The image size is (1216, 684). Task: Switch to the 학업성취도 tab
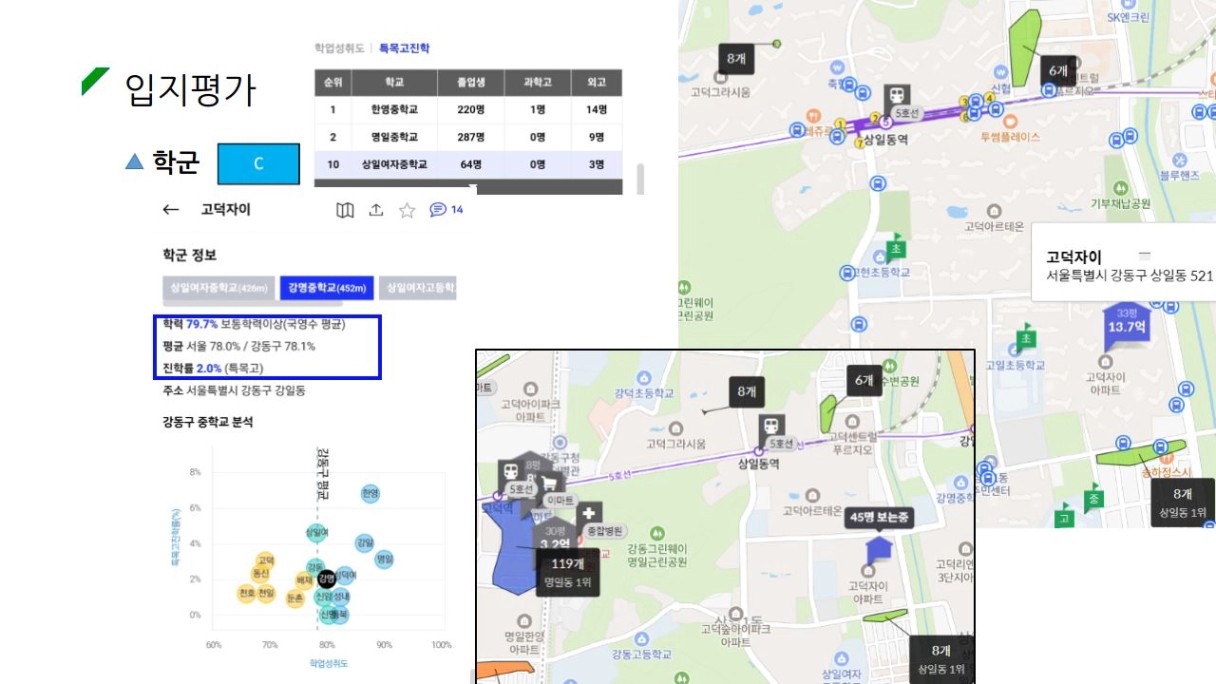coord(338,48)
